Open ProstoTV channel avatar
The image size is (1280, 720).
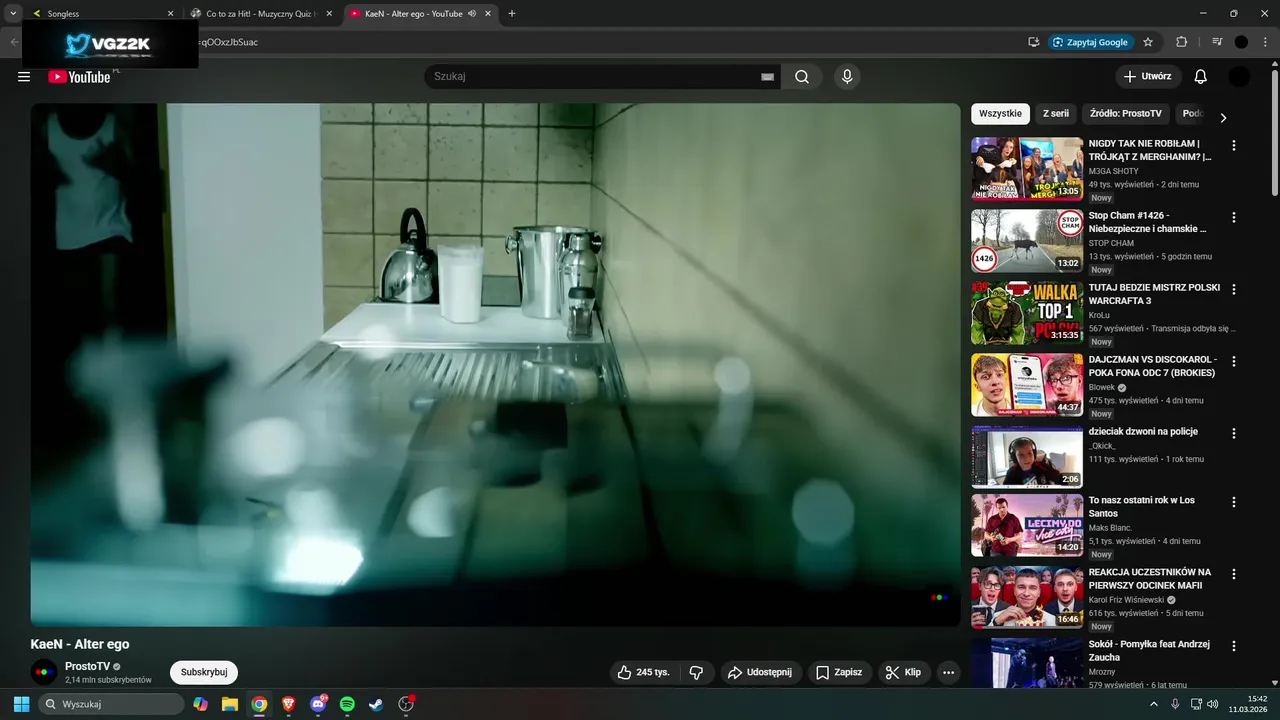[44, 672]
